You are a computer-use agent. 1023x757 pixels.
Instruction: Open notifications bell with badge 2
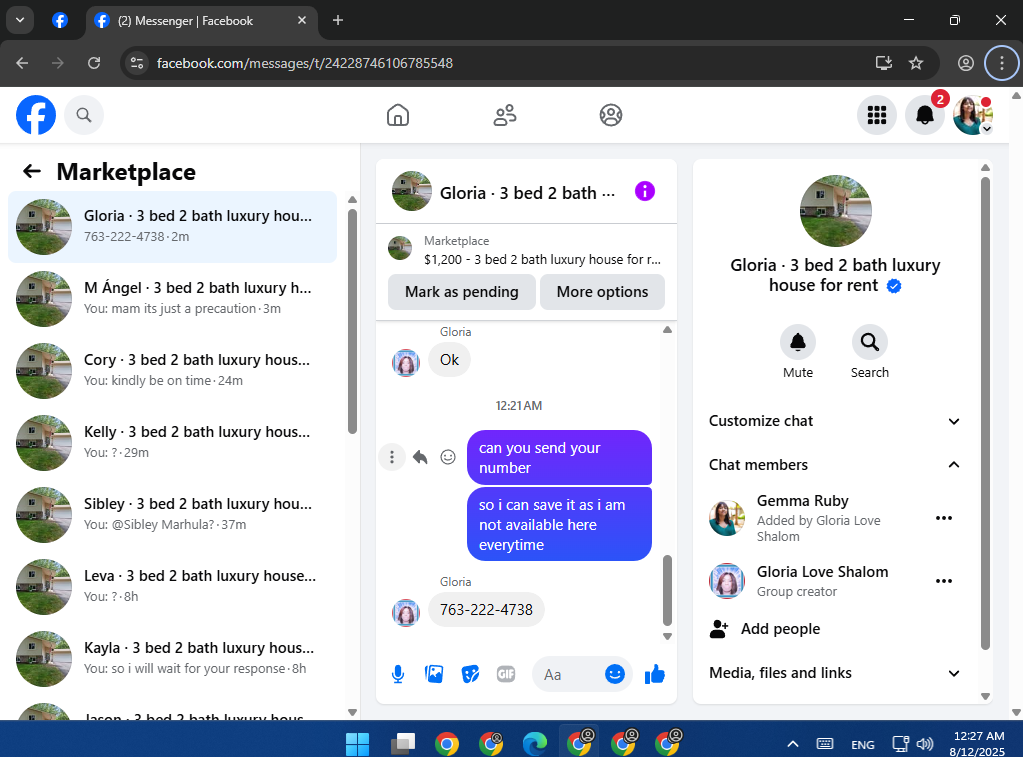925,115
